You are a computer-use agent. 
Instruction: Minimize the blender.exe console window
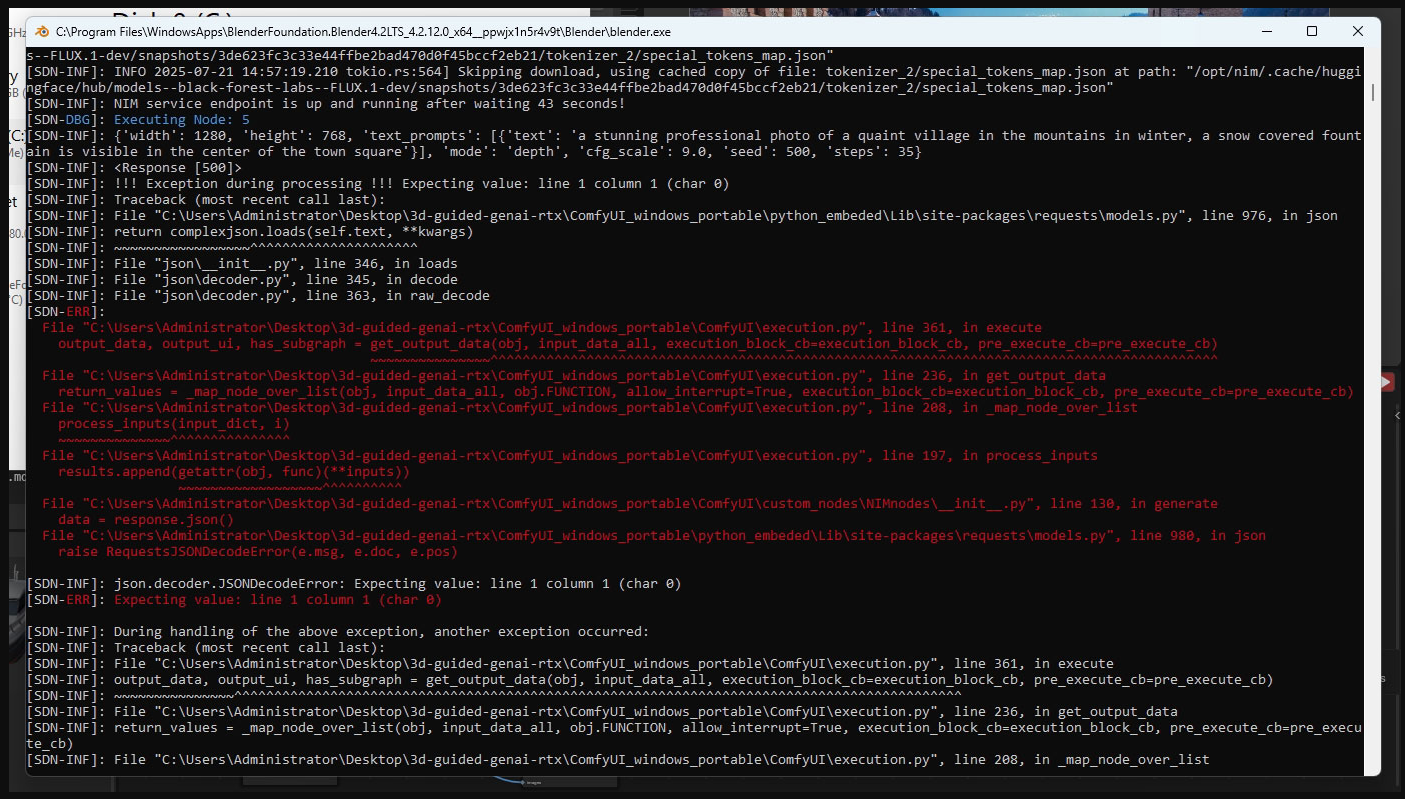1265,31
